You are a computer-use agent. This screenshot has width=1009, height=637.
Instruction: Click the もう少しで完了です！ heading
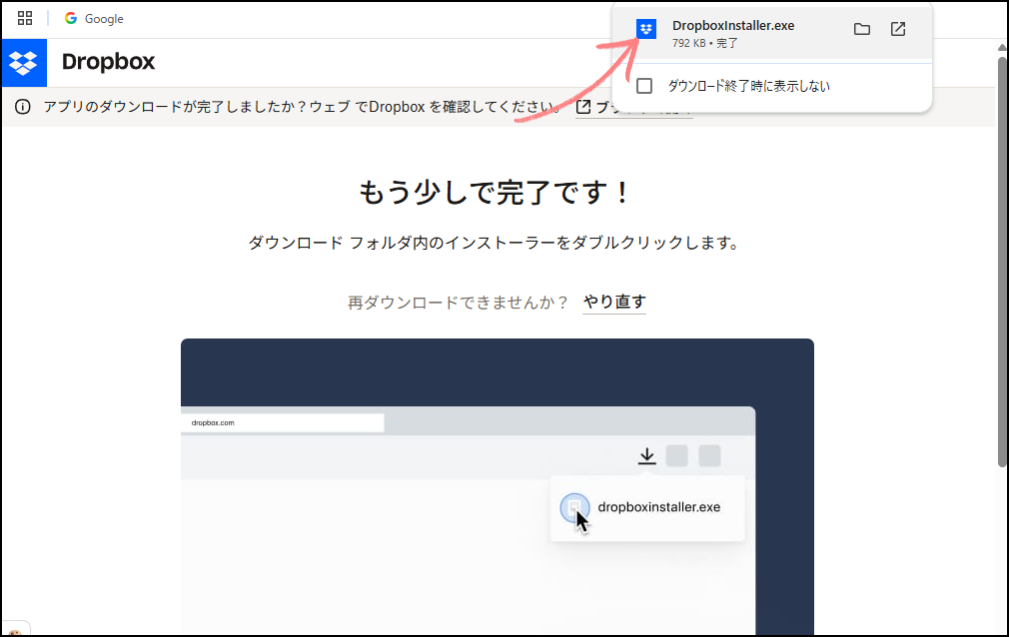[495, 192]
